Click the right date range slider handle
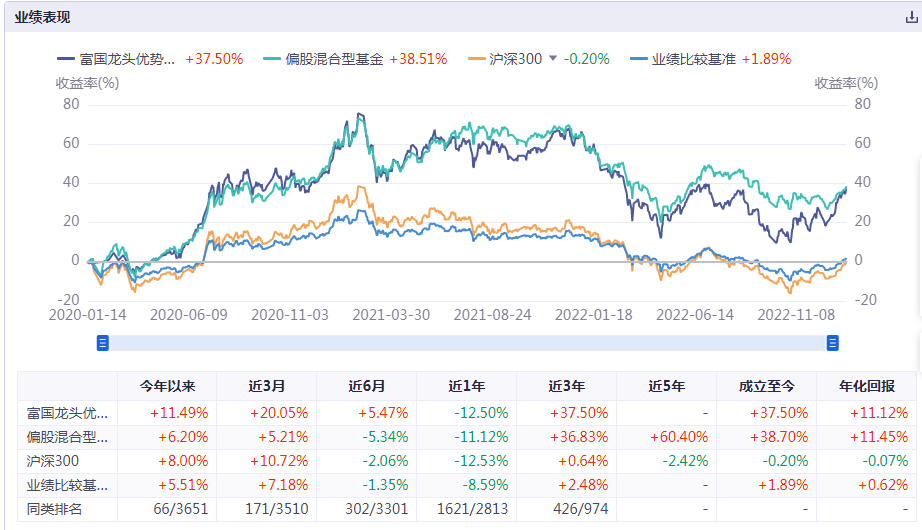This screenshot has width=922, height=530. (832, 343)
